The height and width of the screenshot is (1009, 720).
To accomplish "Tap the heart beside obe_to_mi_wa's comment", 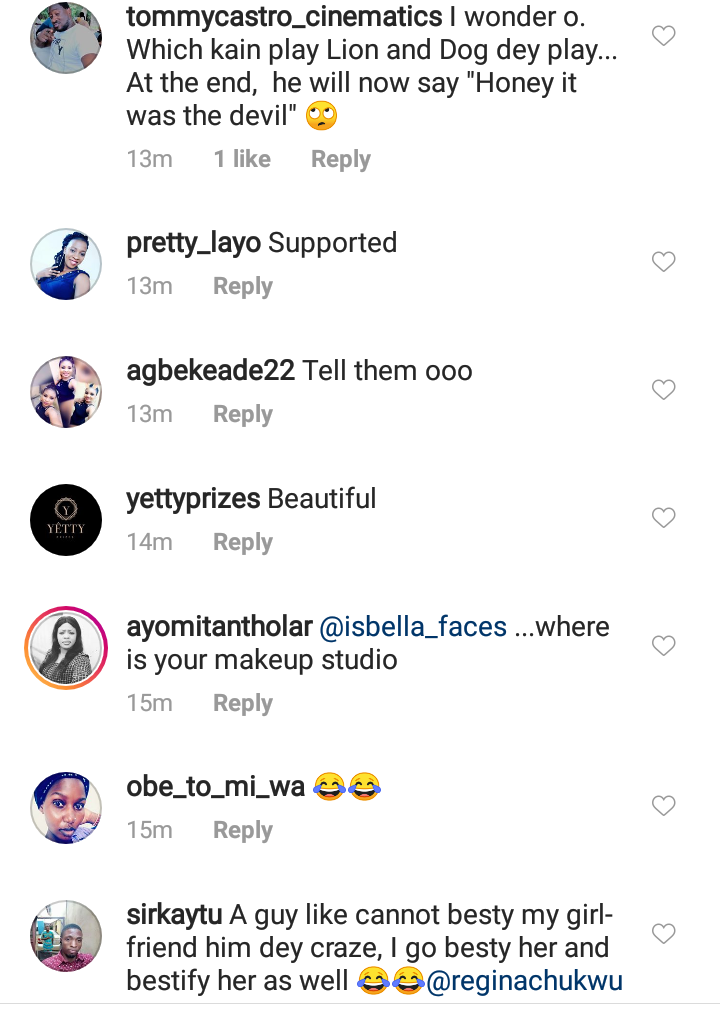I will pos(664,805).
